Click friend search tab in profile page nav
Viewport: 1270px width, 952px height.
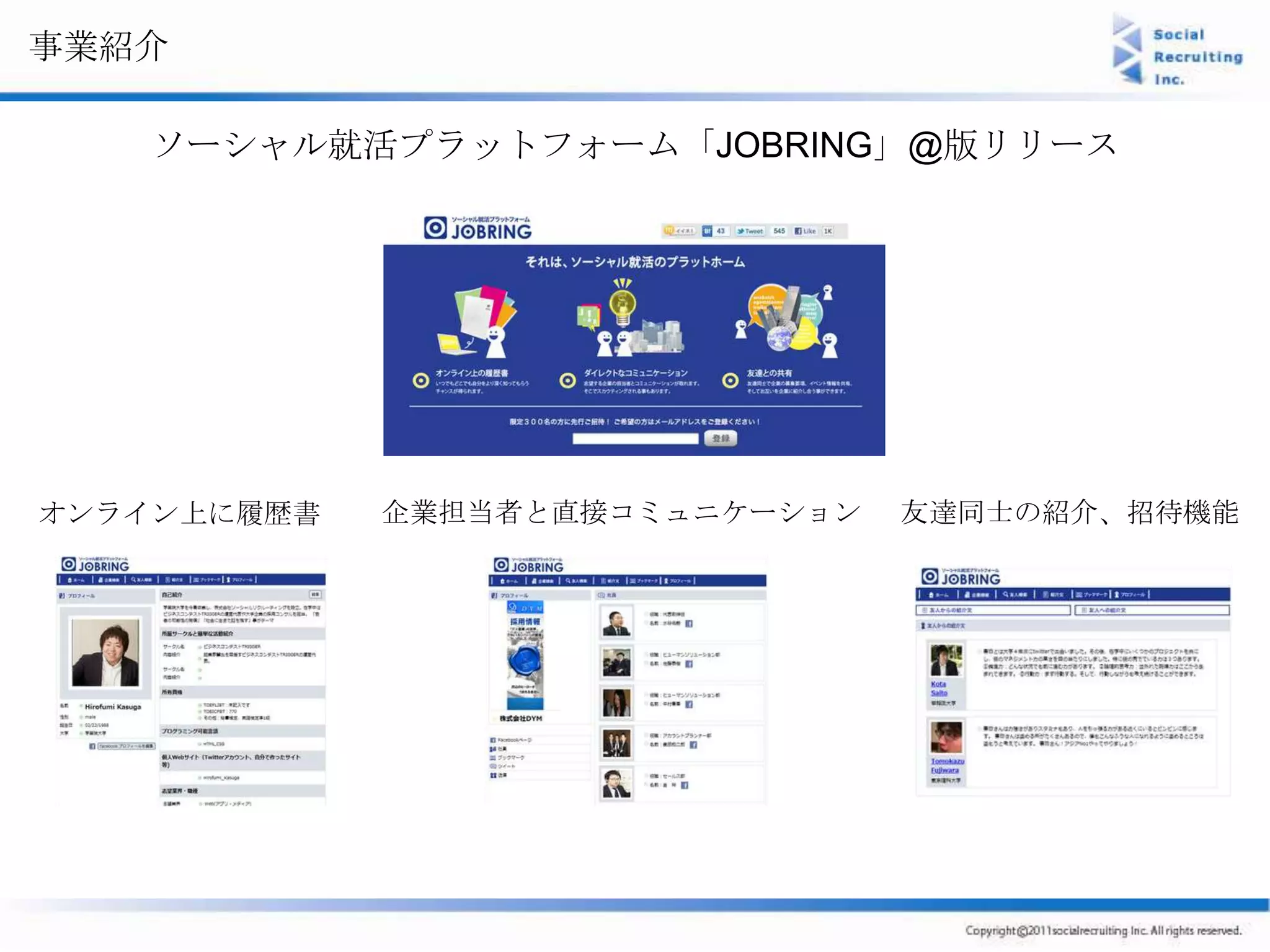click(x=142, y=580)
